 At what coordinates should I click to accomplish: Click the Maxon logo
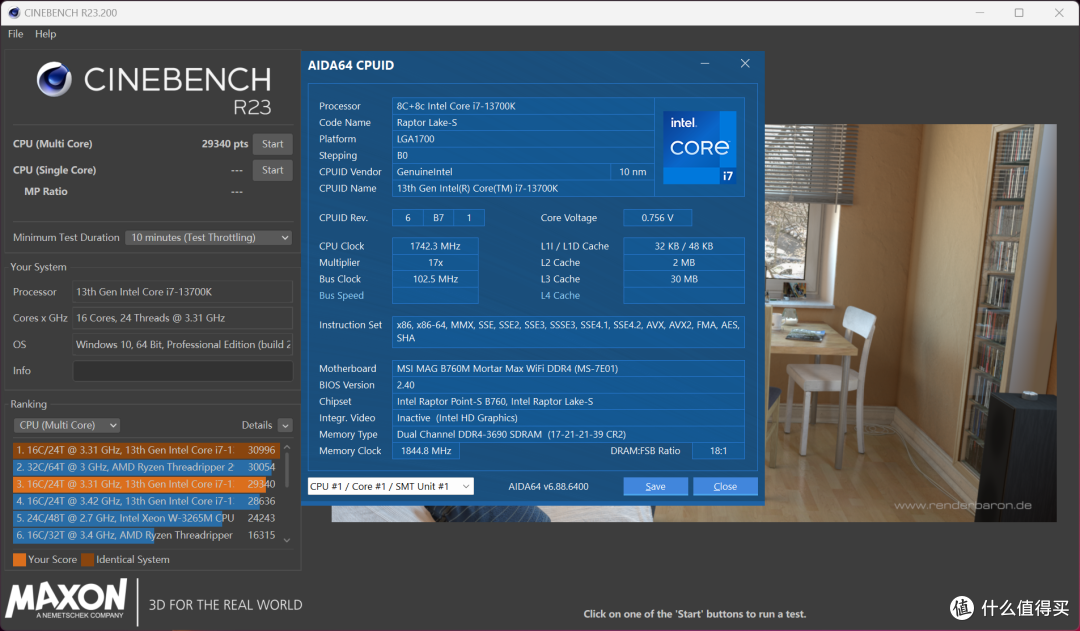tap(67, 599)
